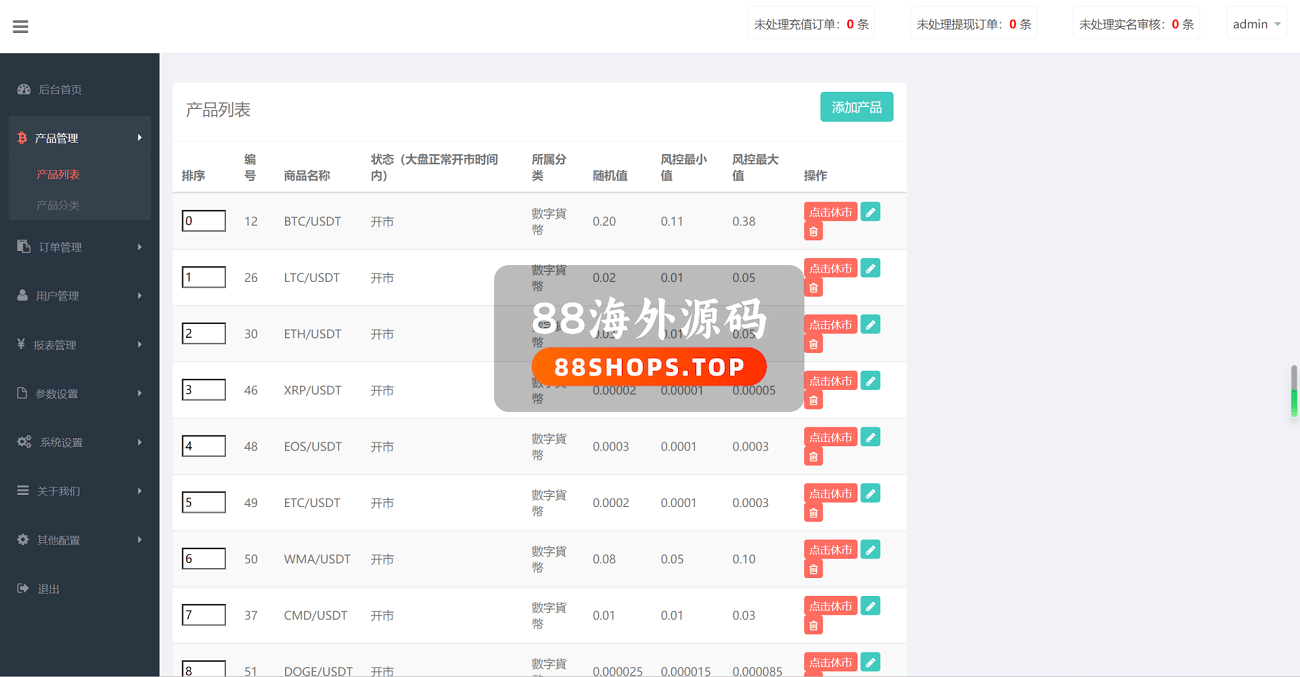Click the pencil icon for WMA/USDT row
This screenshot has width=1300, height=677.
[x=870, y=550]
